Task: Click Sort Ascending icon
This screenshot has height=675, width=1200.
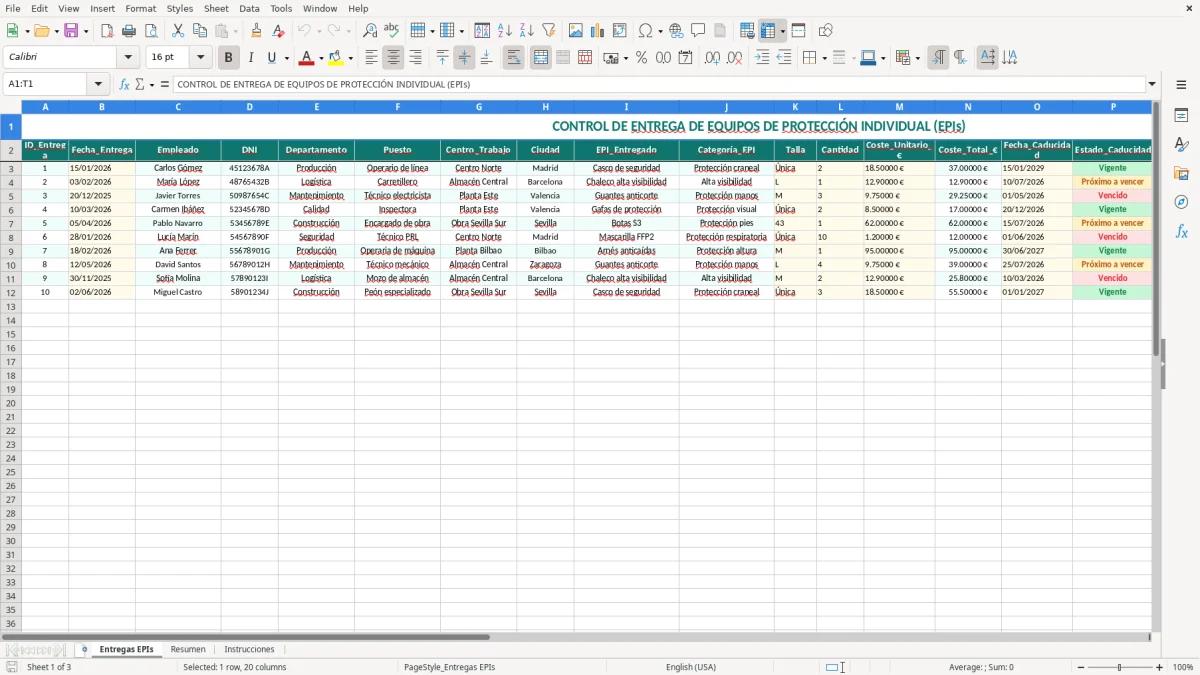Action: point(504,31)
